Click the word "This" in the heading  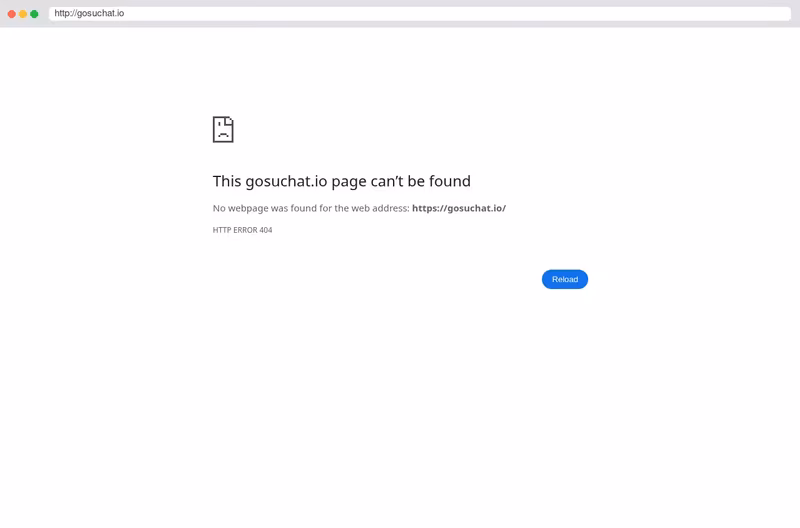coord(227,181)
